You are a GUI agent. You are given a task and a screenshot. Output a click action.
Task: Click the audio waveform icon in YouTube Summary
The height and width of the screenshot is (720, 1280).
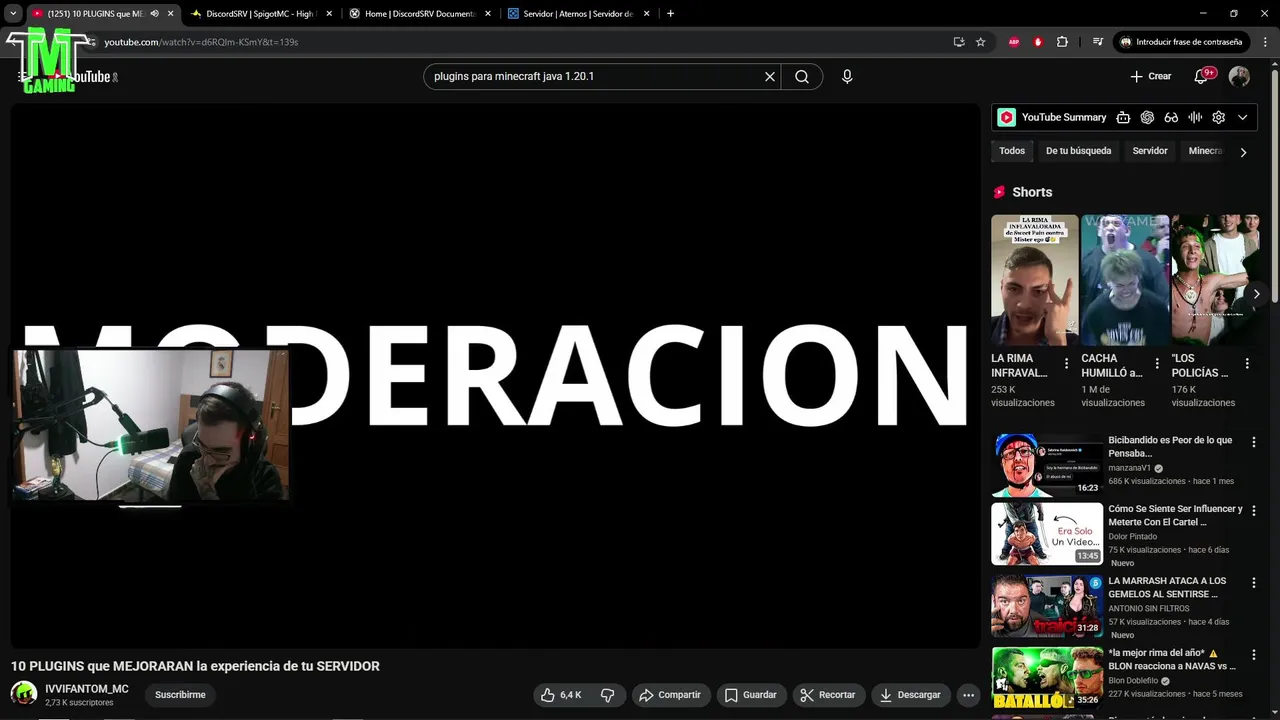[x=1195, y=117]
